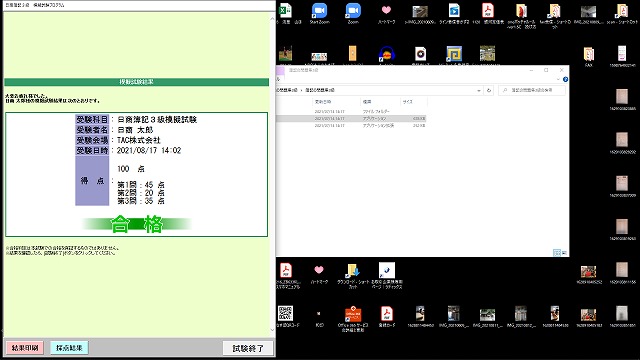Select the file folder row in Explorer
Screen dimensions: 640x360
click(351, 111)
